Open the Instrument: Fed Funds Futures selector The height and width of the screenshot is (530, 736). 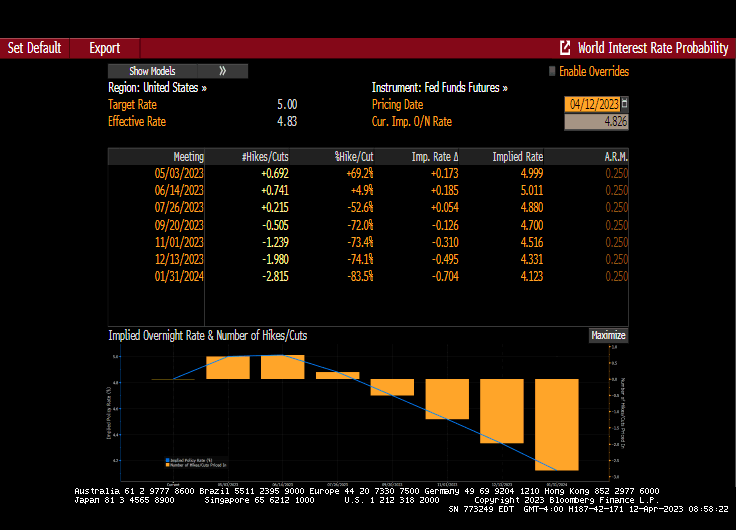click(x=439, y=88)
